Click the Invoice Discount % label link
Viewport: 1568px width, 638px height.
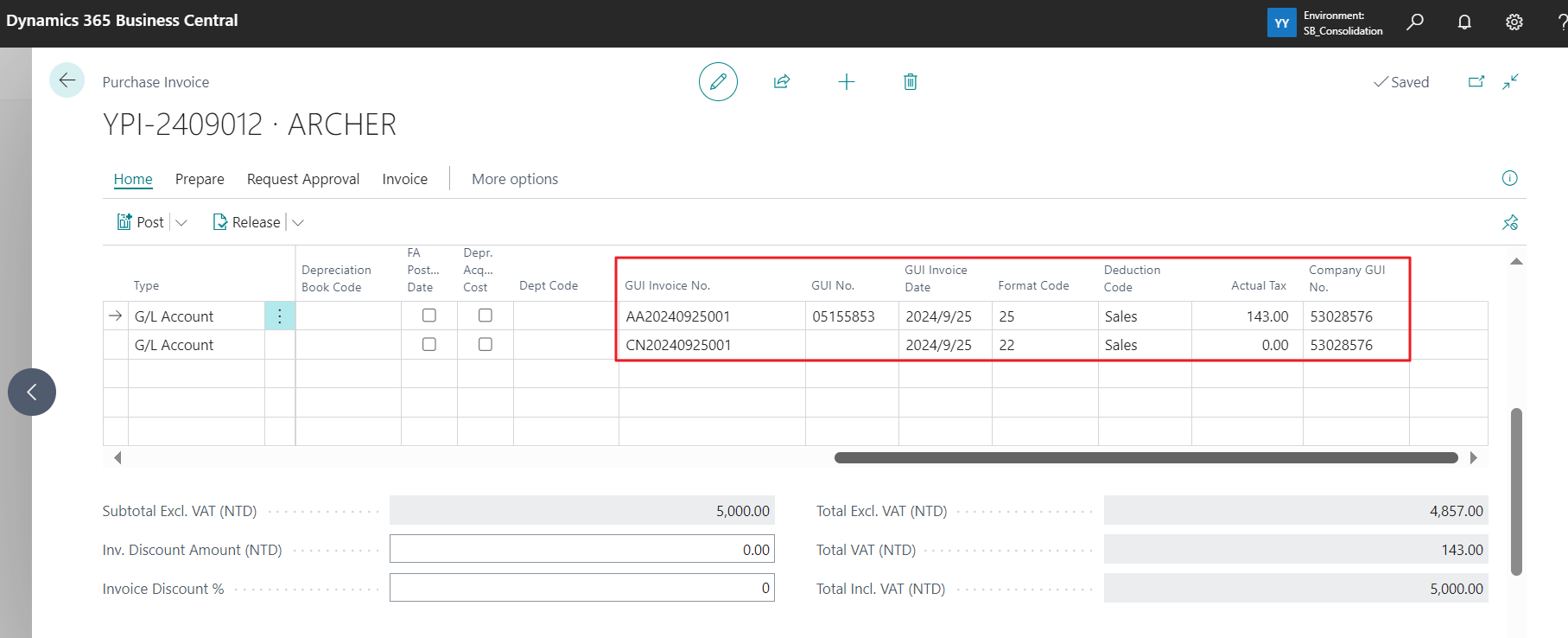point(163,589)
